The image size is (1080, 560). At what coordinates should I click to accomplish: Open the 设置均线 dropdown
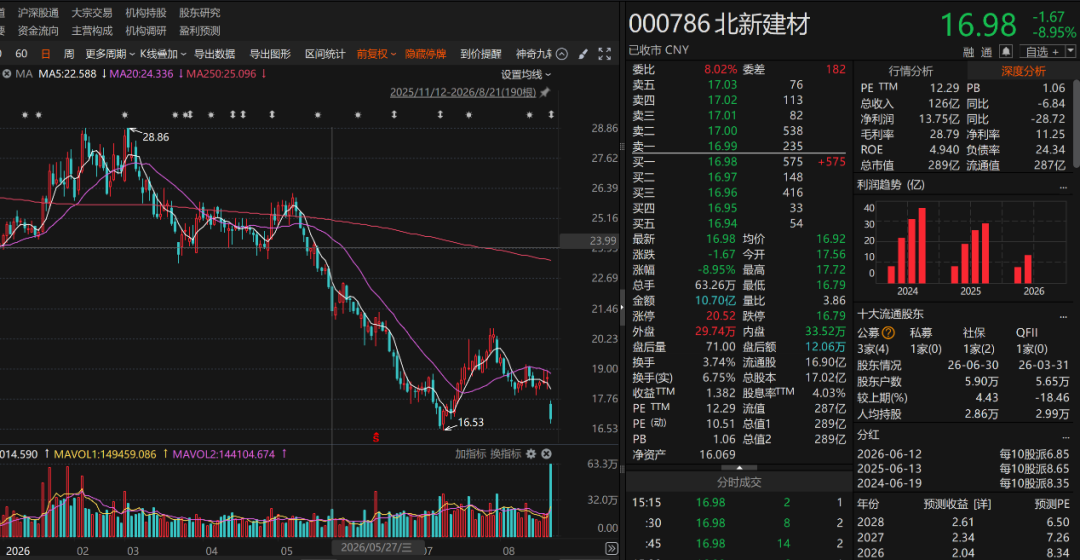[x=526, y=74]
